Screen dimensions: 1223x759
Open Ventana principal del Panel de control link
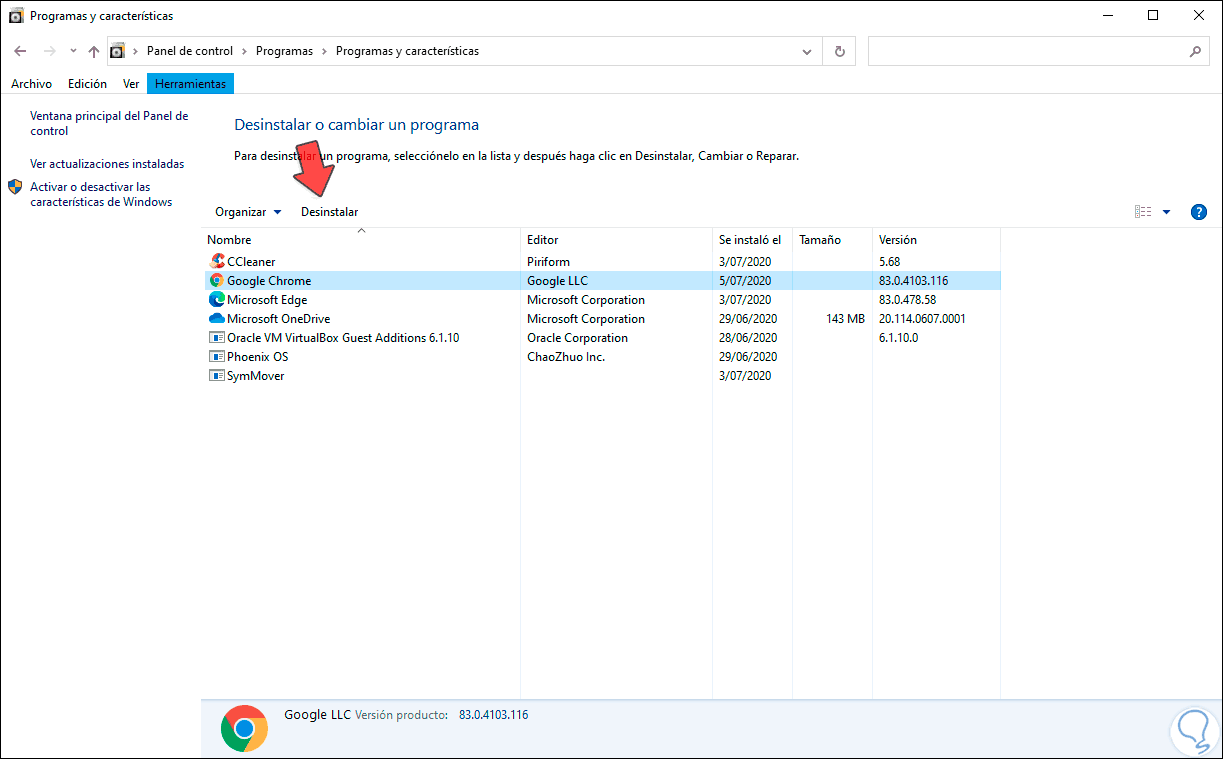tap(109, 123)
